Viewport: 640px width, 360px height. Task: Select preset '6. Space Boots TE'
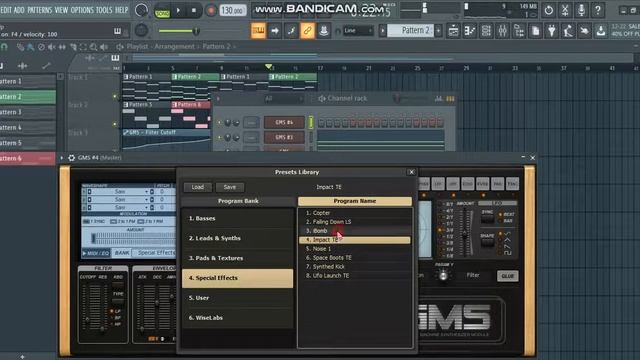point(355,258)
